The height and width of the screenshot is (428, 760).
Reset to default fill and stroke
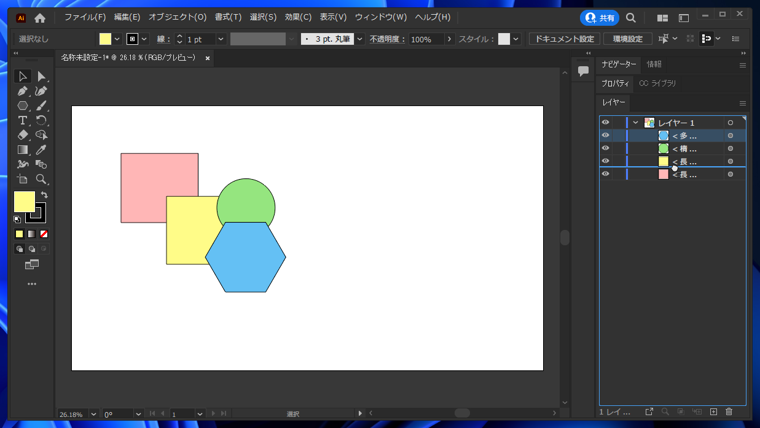(x=17, y=220)
